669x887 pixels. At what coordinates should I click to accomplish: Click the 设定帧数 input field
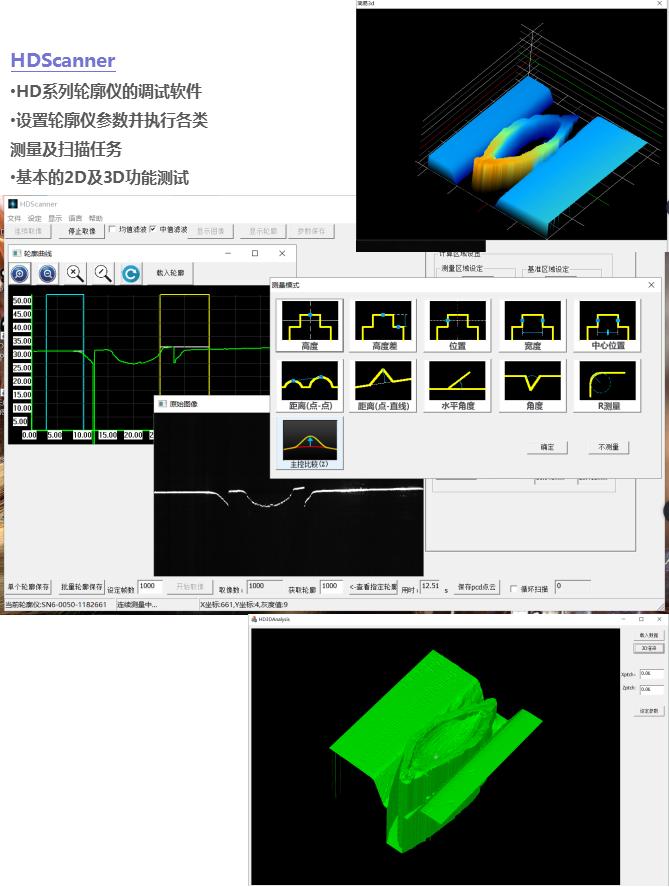150,587
